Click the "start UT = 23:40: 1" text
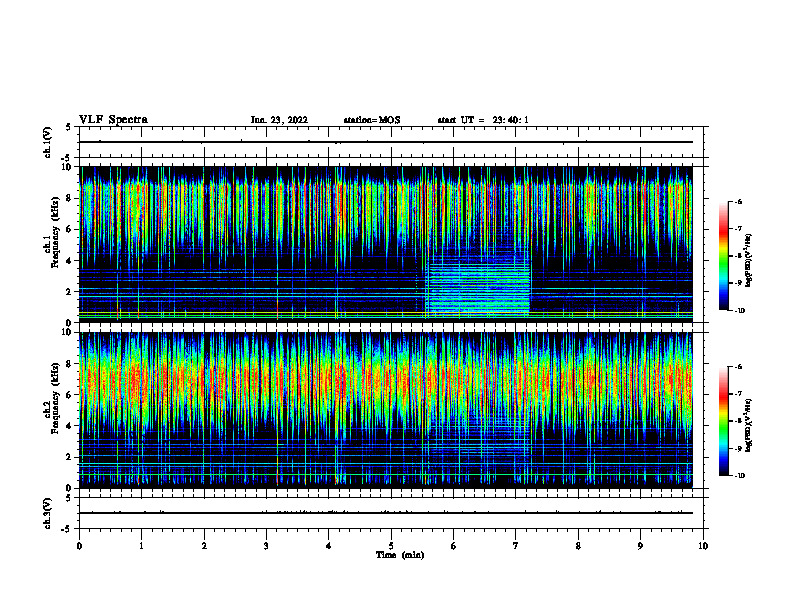The height and width of the screenshot is (612, 792). [x=483, y=120]
